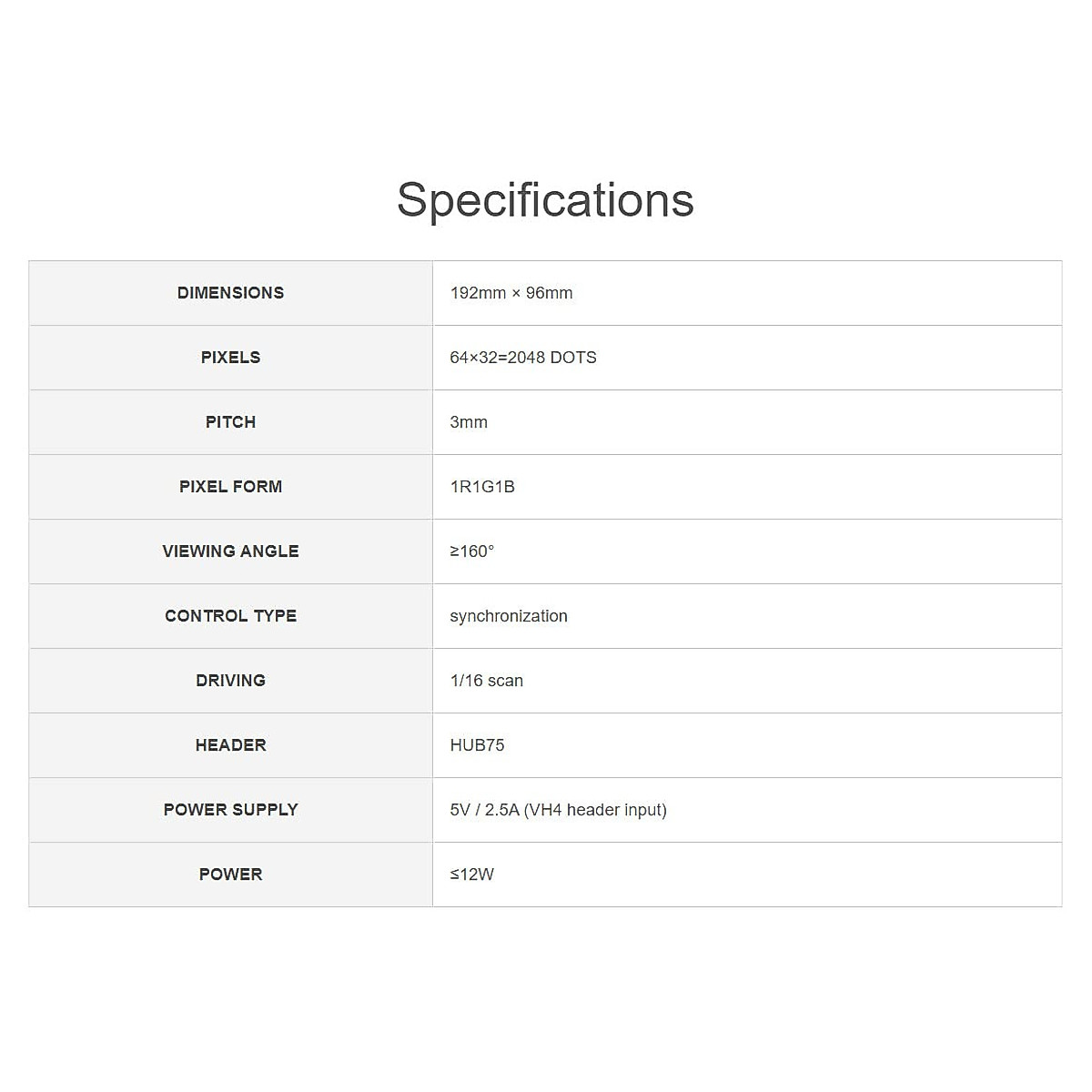Click the 64×32=2048 DOTS value
The image size is (1092, 1092).
pos(523,358)
